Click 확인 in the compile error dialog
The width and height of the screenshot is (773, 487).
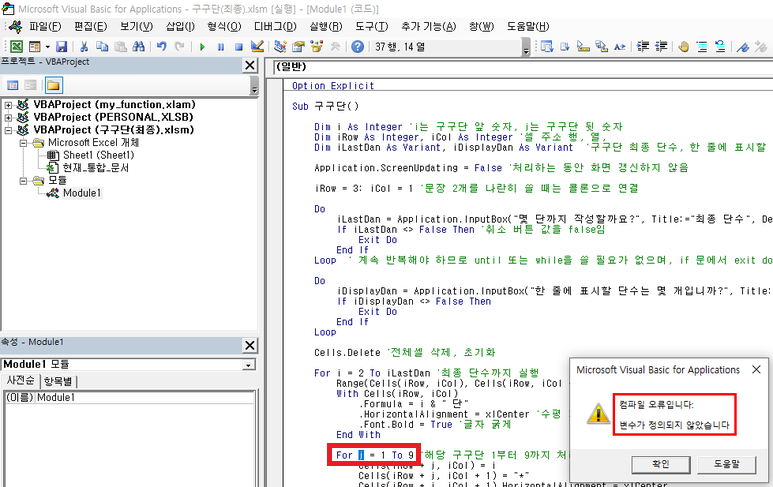point(661,464)
